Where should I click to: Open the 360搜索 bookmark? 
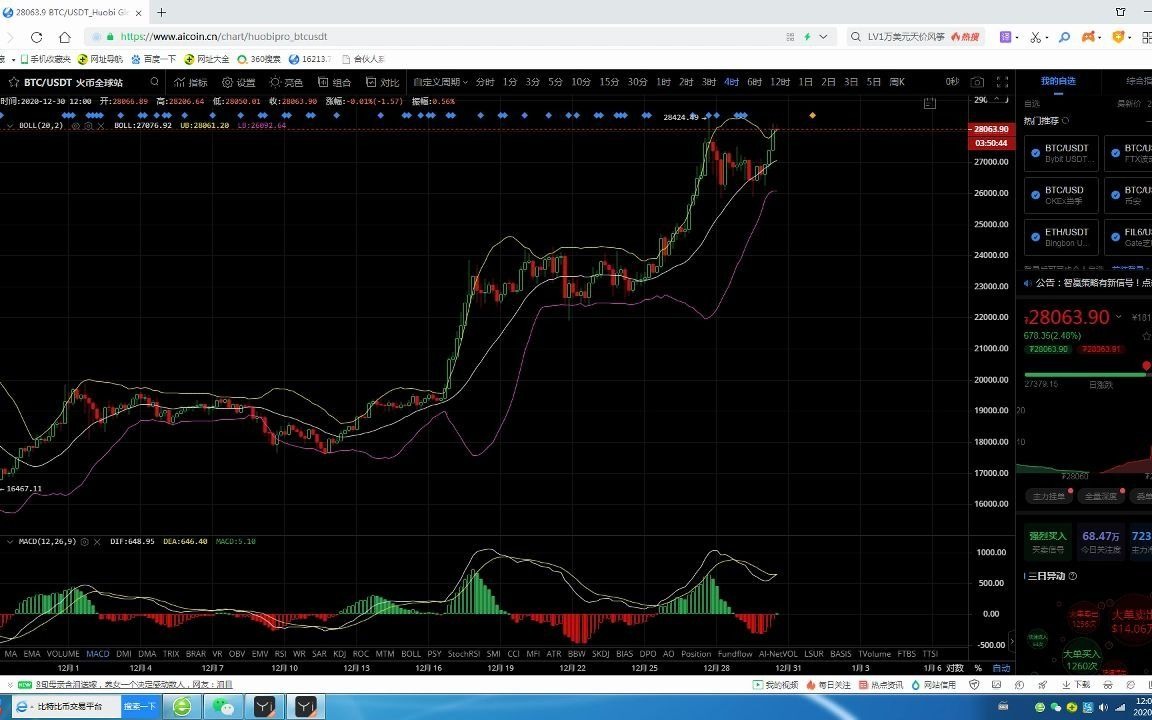(259, 59)
